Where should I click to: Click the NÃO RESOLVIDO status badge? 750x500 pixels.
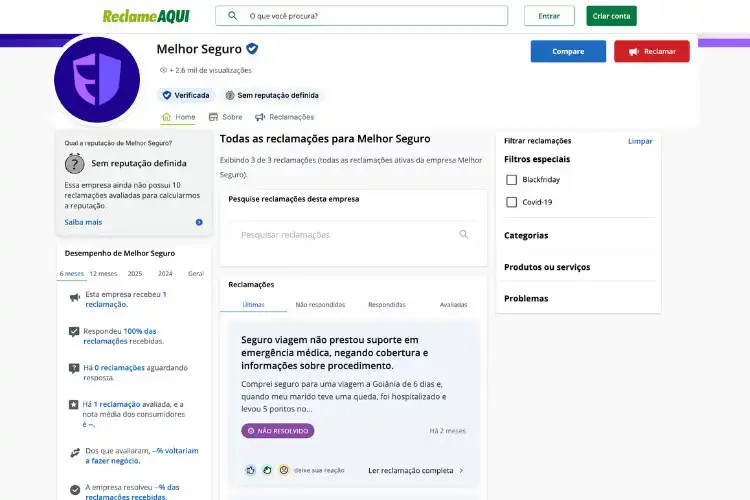[277, 431]
